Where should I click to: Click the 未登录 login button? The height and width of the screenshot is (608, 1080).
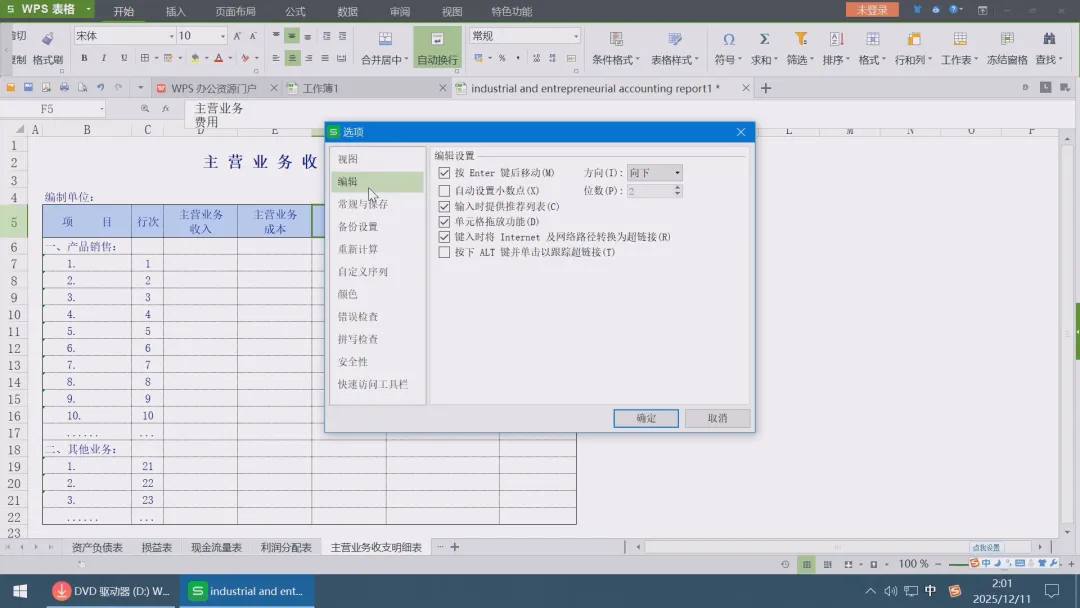click(x=872, y=10)
